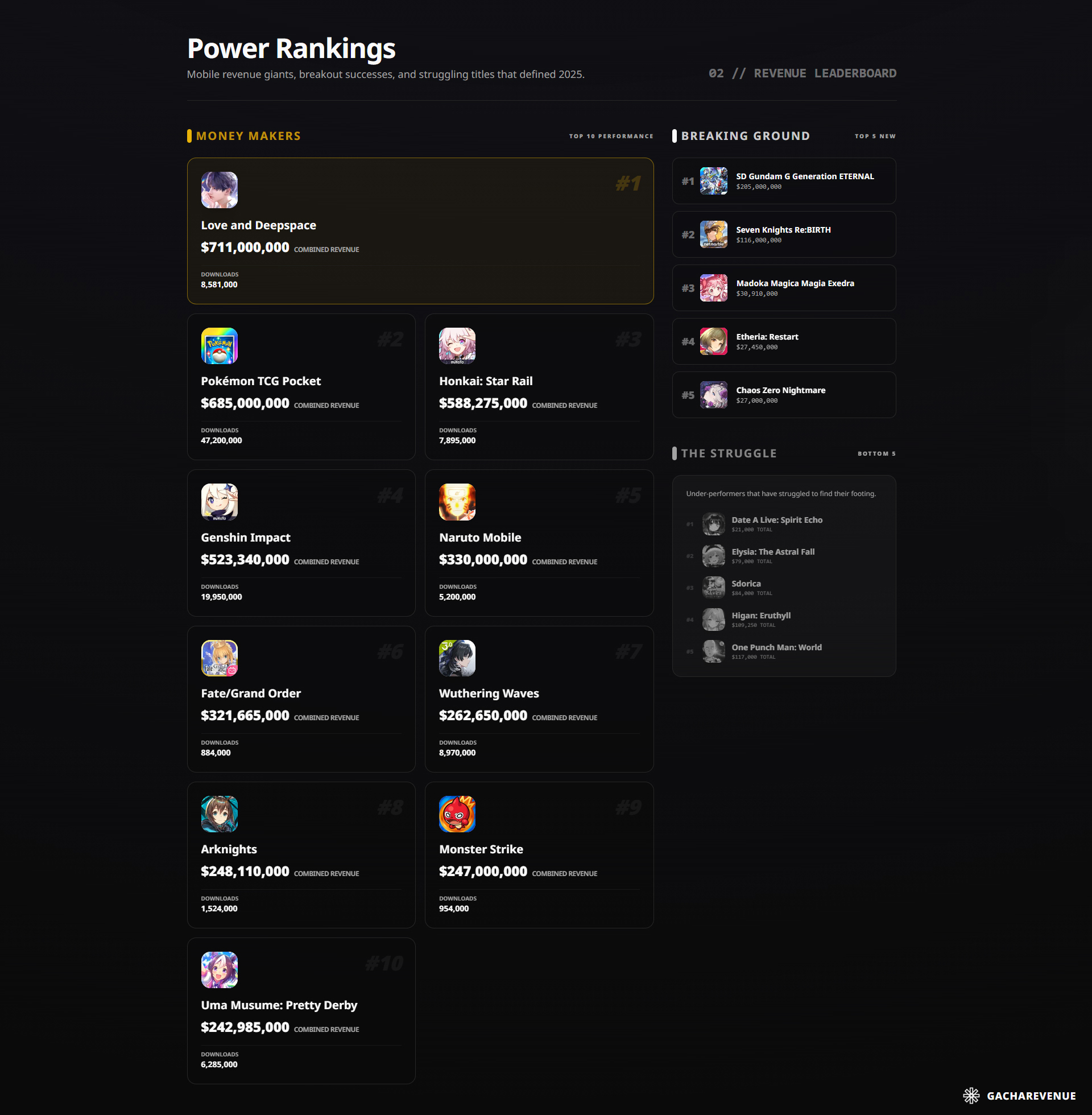This screenshot has width=1092, height=1115.
Task: Click the Arknights character icon
Action: [219, 814]
